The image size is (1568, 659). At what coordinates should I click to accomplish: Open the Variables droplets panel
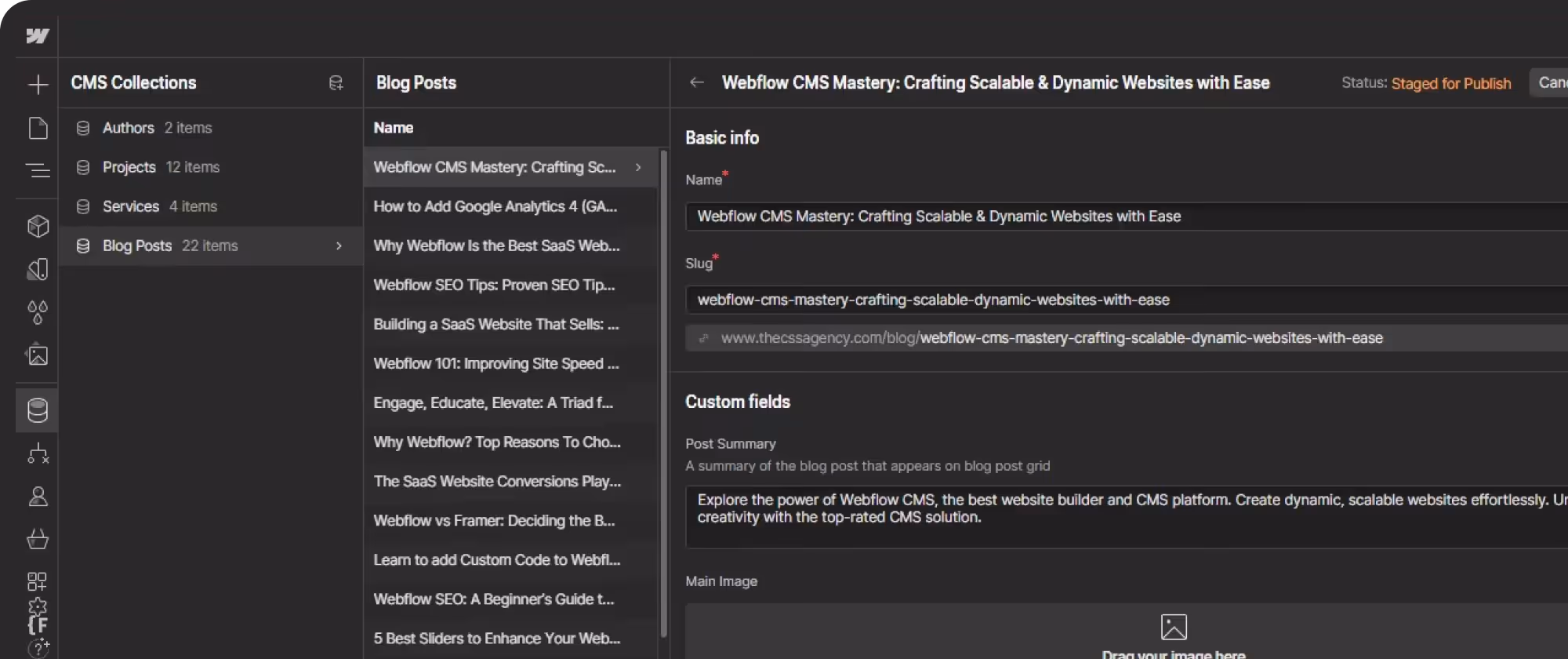point(38,312)
